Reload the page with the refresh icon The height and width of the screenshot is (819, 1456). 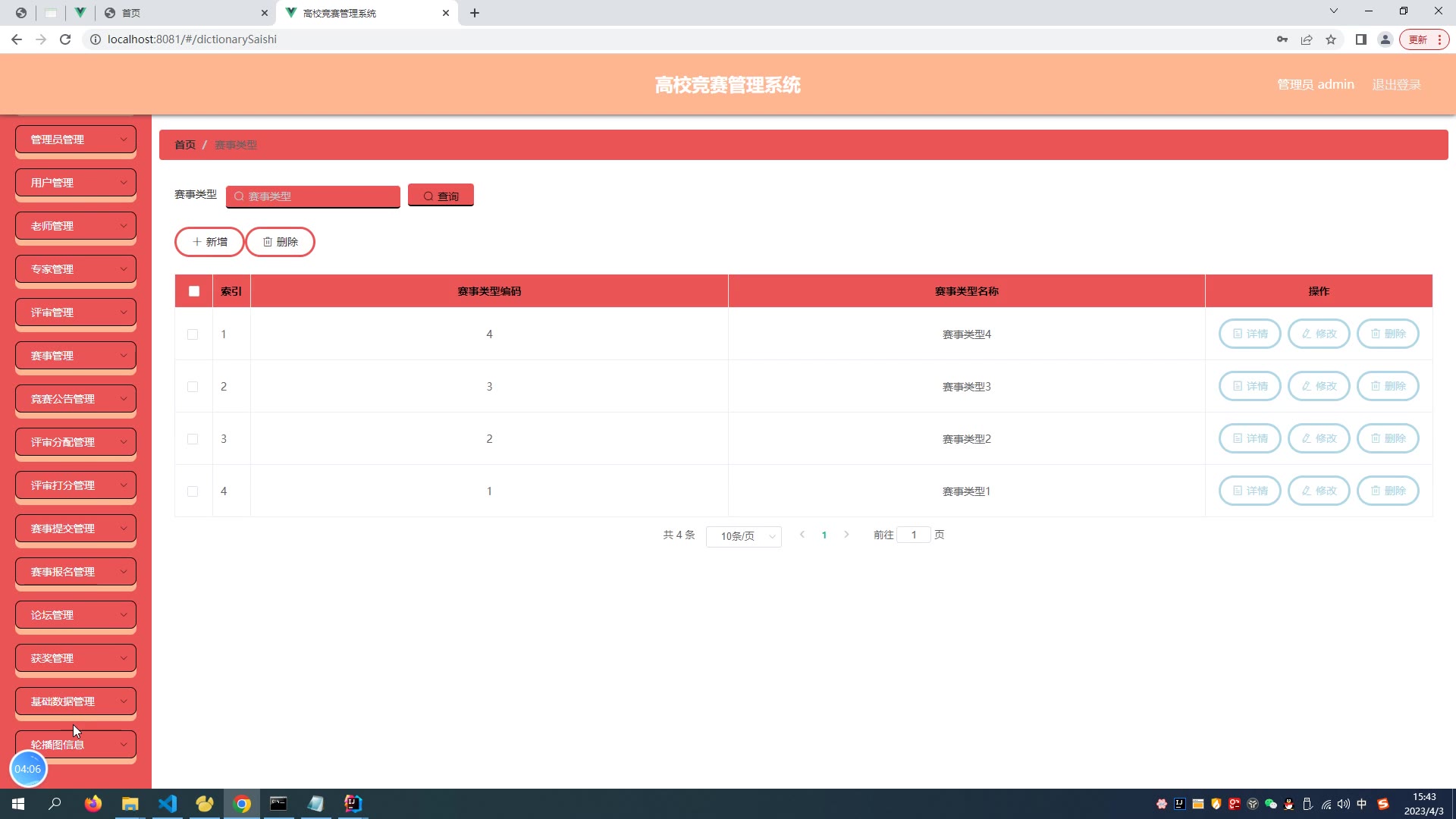[x=65, y=39]
